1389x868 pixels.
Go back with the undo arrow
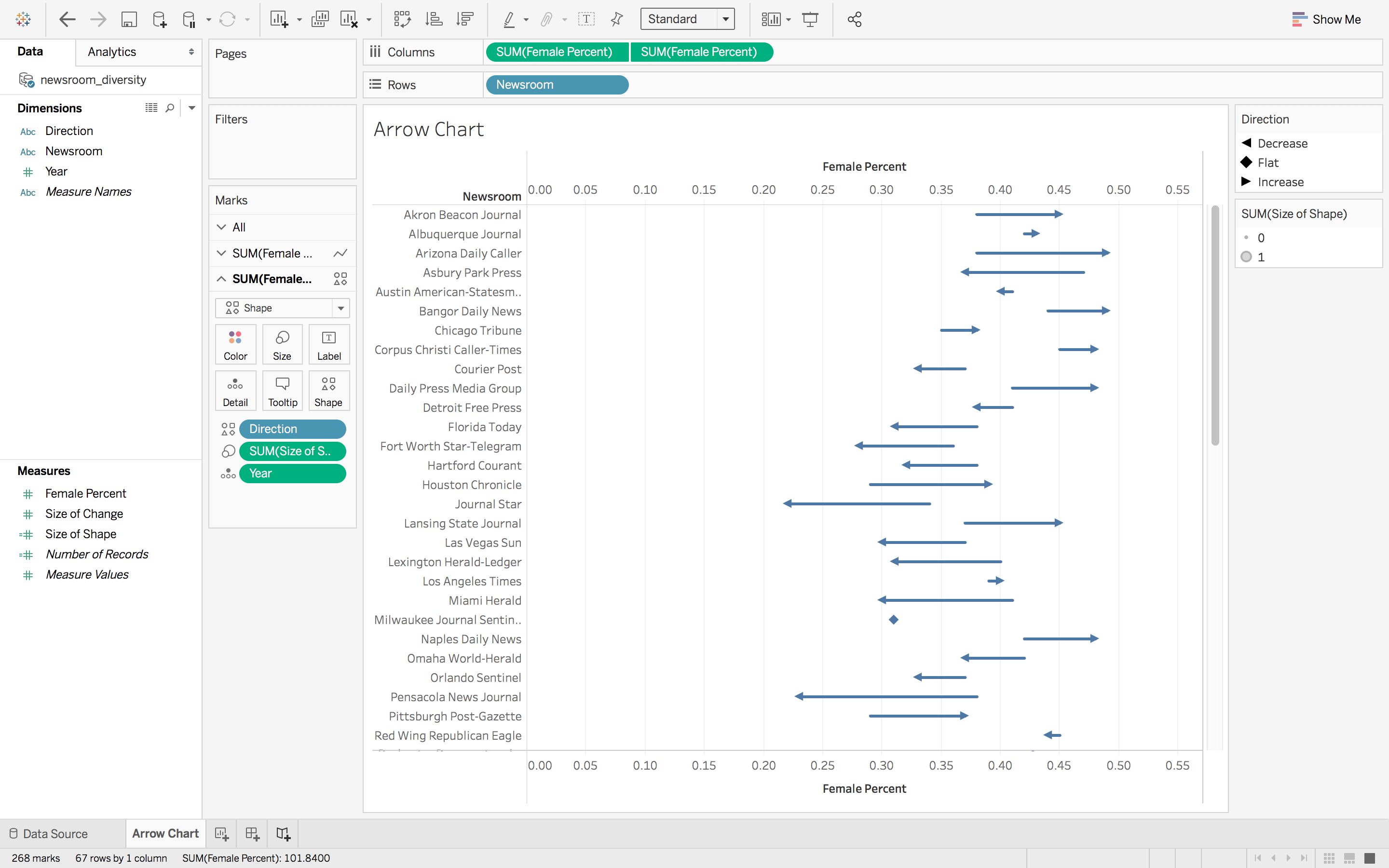pyautogui.click(x=67, y=19)
